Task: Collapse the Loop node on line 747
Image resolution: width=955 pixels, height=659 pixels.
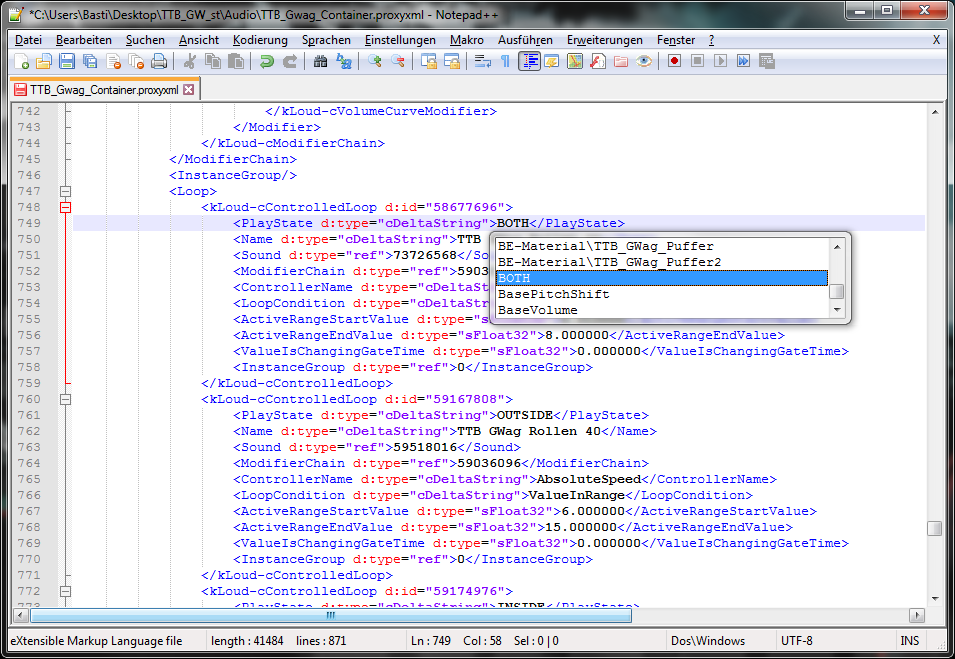Action: tap(66, 191)
